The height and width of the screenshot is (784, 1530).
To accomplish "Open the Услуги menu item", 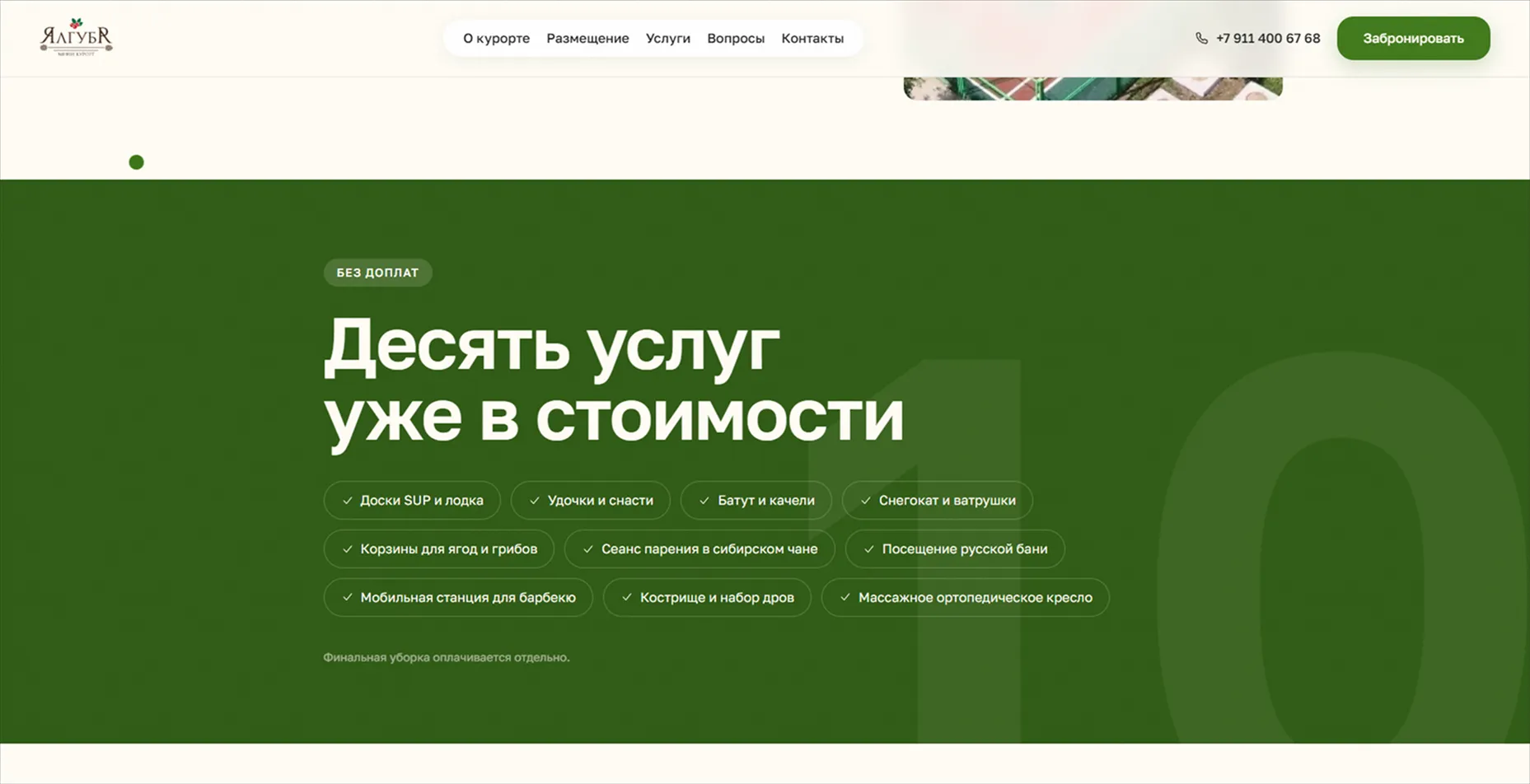I will tap(667, 39).
